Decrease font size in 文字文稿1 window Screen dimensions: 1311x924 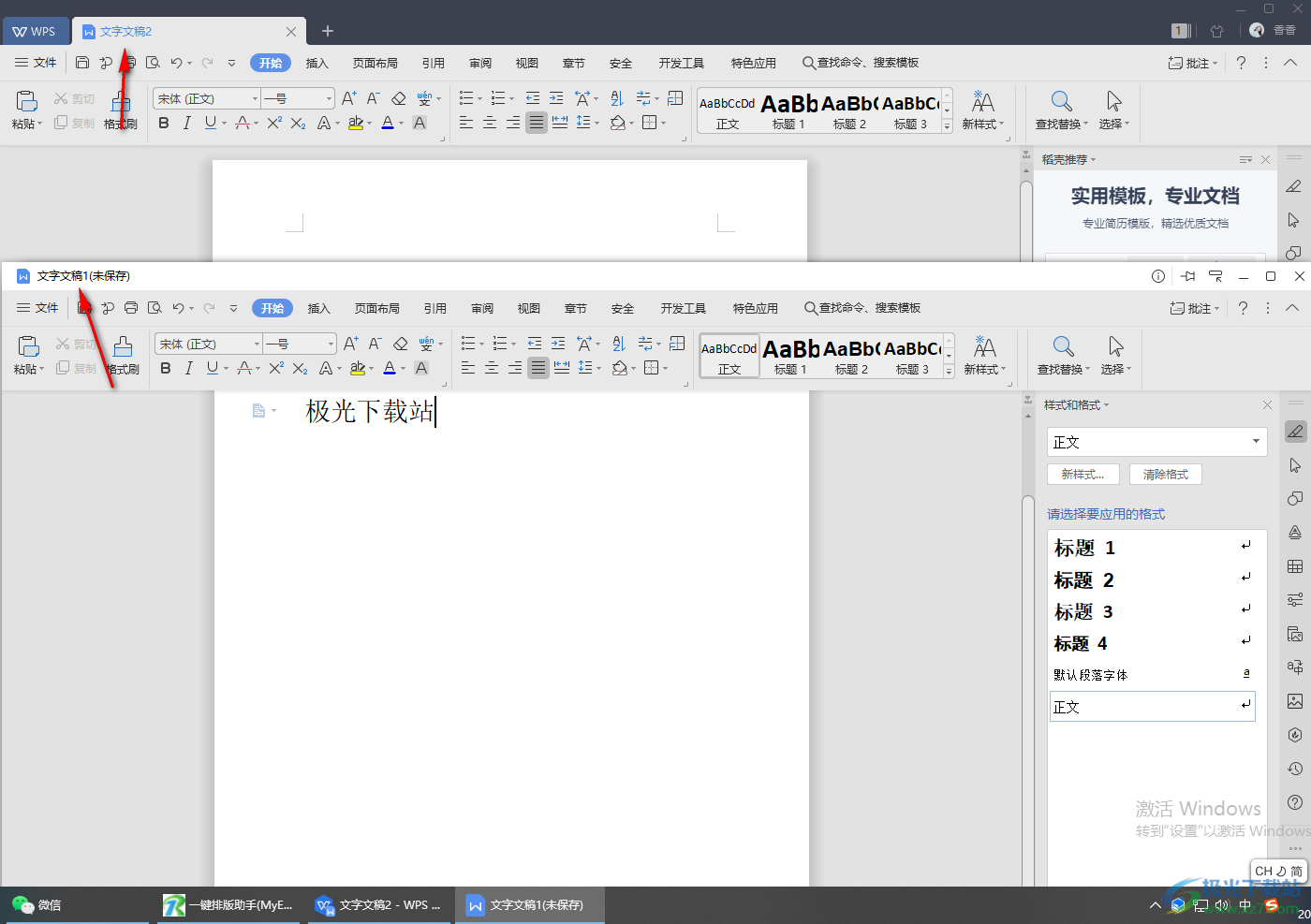[x=374, y=344]
